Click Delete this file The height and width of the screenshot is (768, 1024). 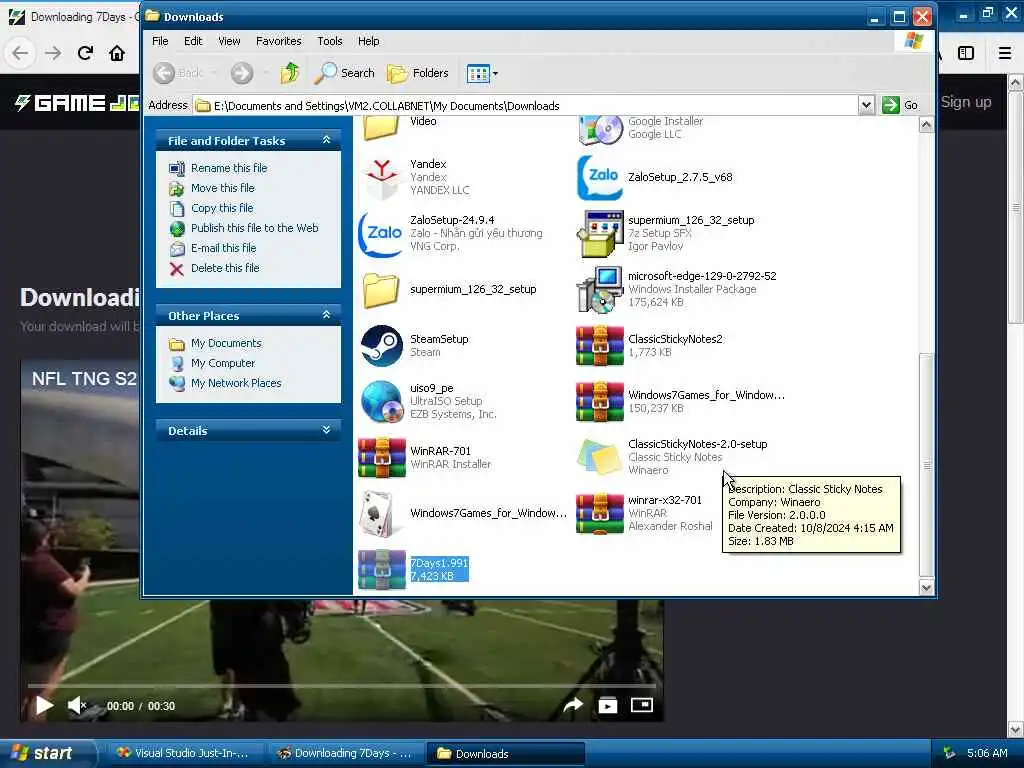click(225, 268)
